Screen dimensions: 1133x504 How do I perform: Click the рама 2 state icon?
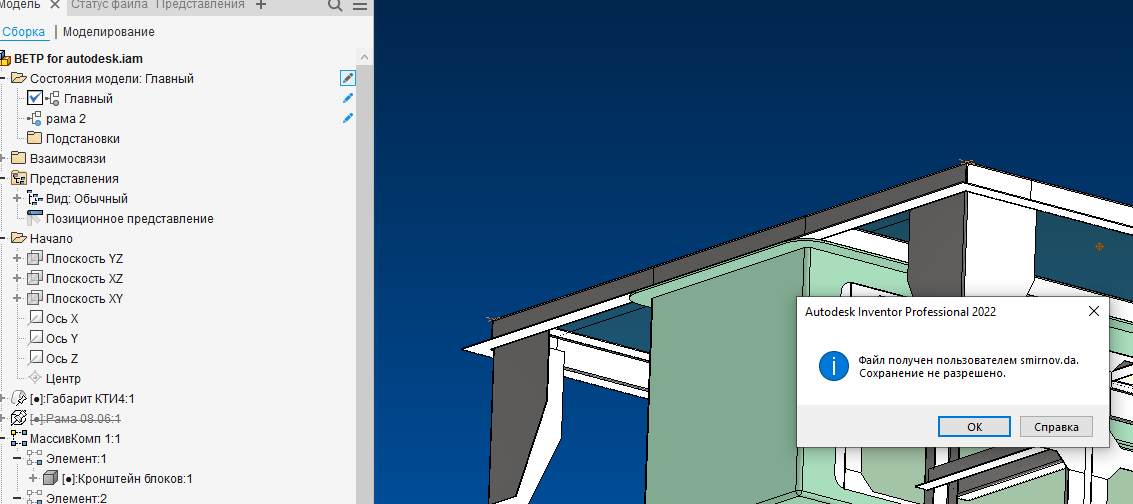tap(34, 118)
